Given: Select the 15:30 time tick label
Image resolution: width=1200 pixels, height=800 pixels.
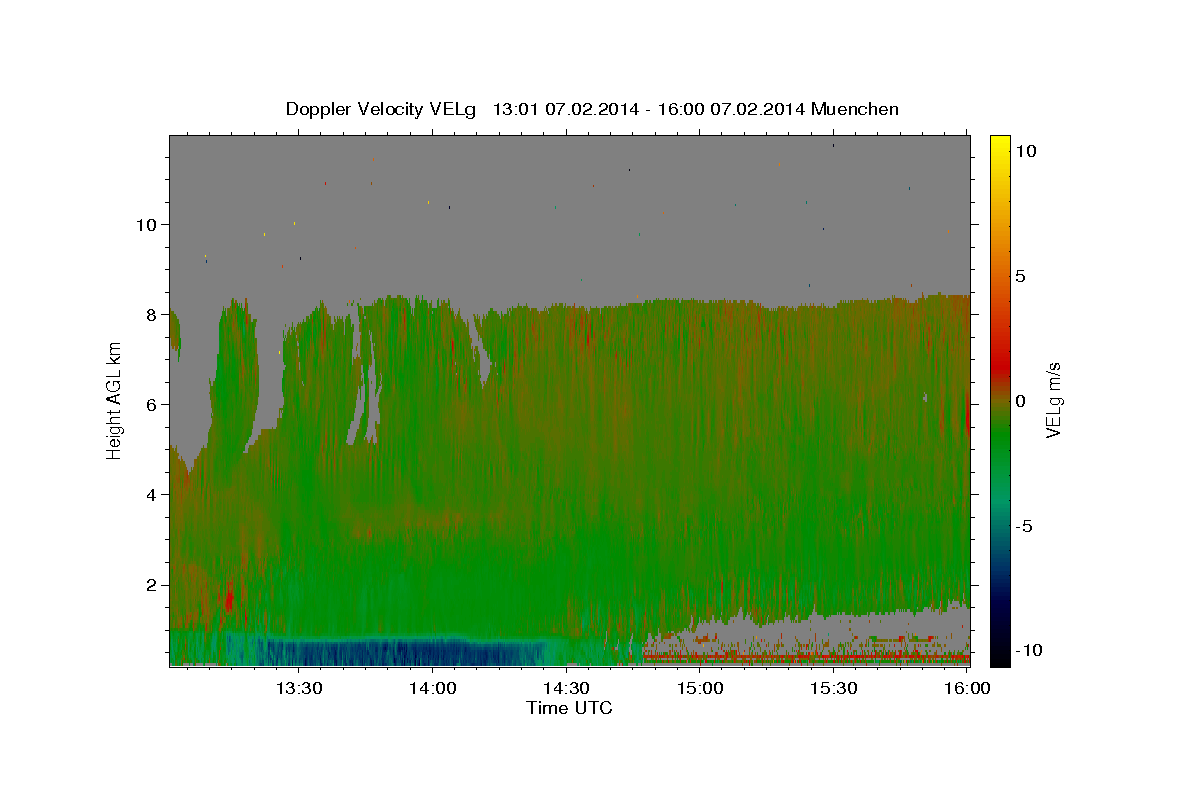Looking at the screenshot, I should coord(833,689).
